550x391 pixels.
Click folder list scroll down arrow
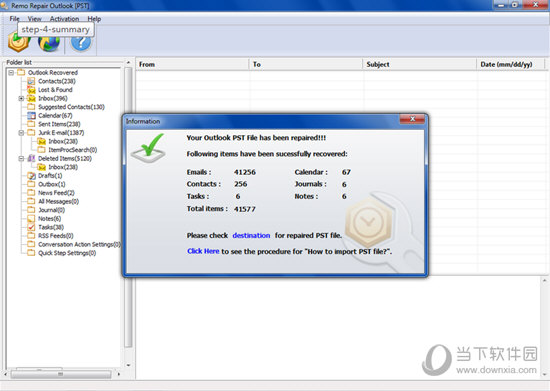128,365
